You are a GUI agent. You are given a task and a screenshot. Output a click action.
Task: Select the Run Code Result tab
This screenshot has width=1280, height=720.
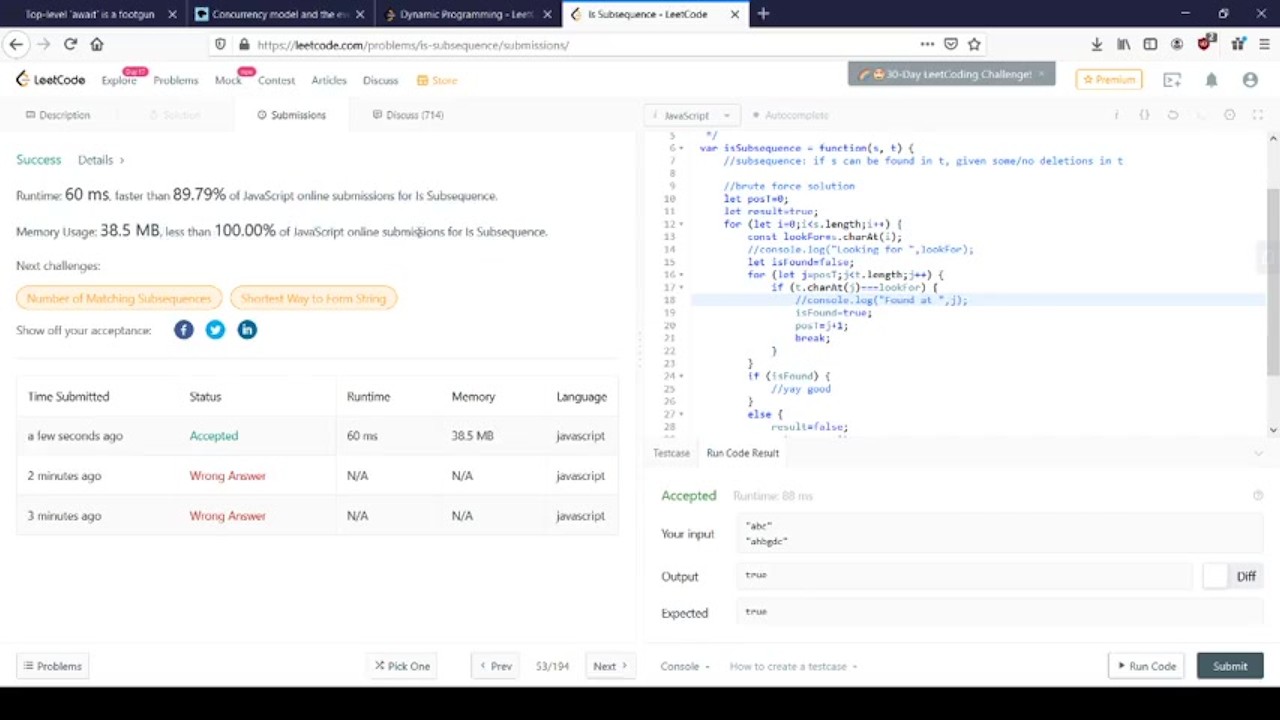click(x=742, y=453)
